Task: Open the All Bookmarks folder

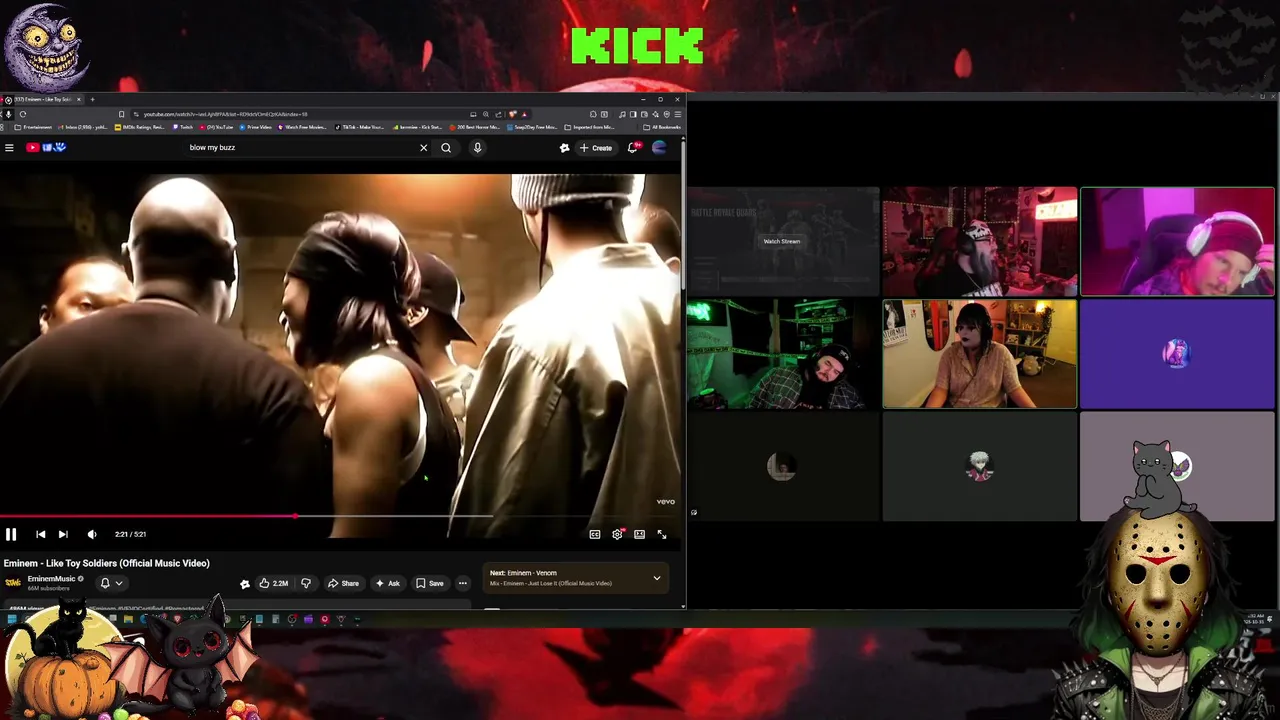Action: pyautogui.click(x=662, y=127)
